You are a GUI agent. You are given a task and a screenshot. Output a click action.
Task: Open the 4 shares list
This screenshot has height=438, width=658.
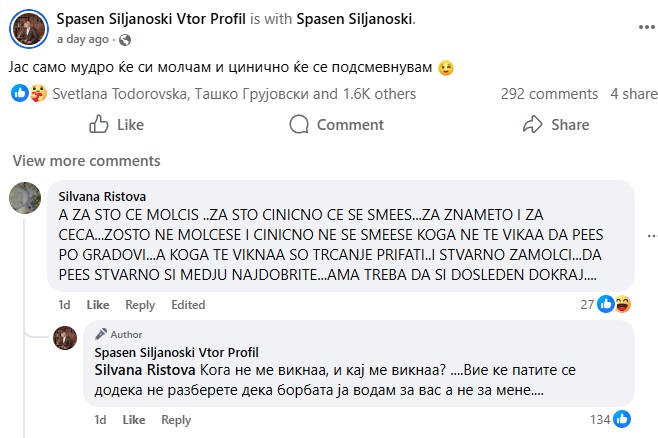(x=634, y=94)
